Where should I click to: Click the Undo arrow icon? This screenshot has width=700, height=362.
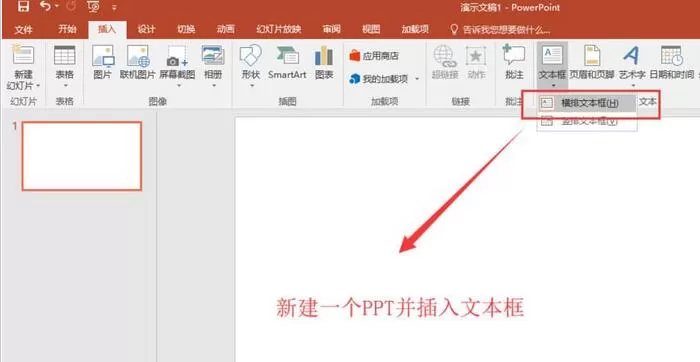[x=45, y=6]
